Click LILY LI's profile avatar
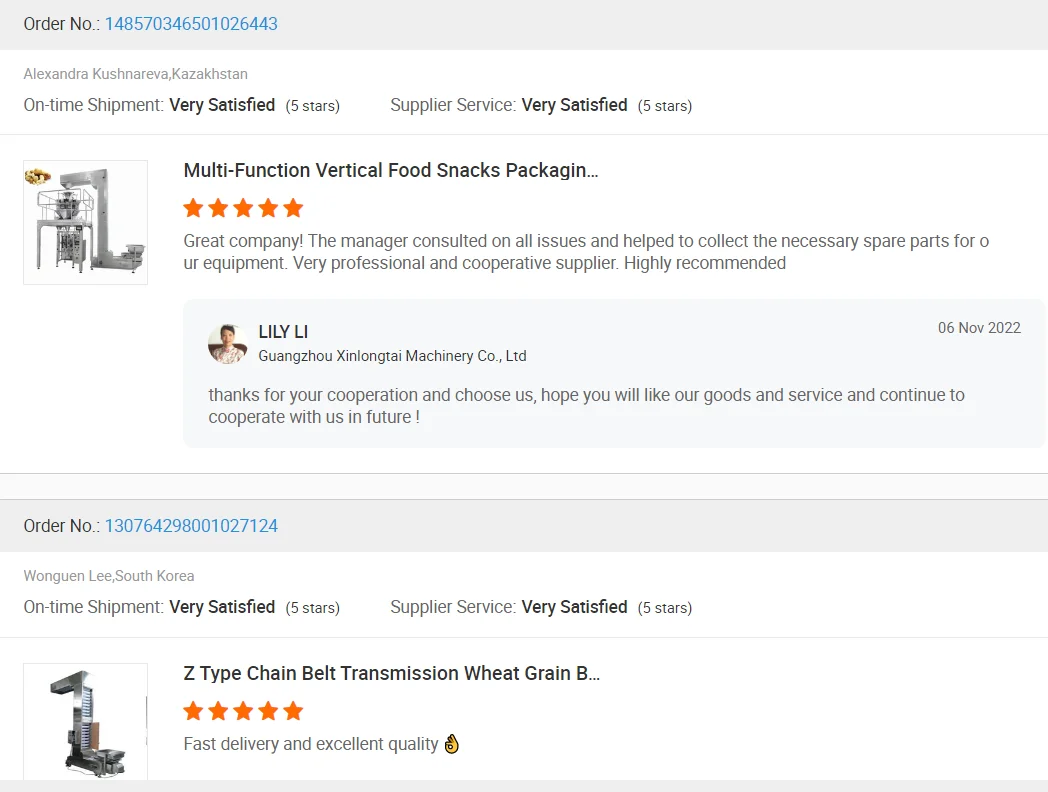 [228, 344]
